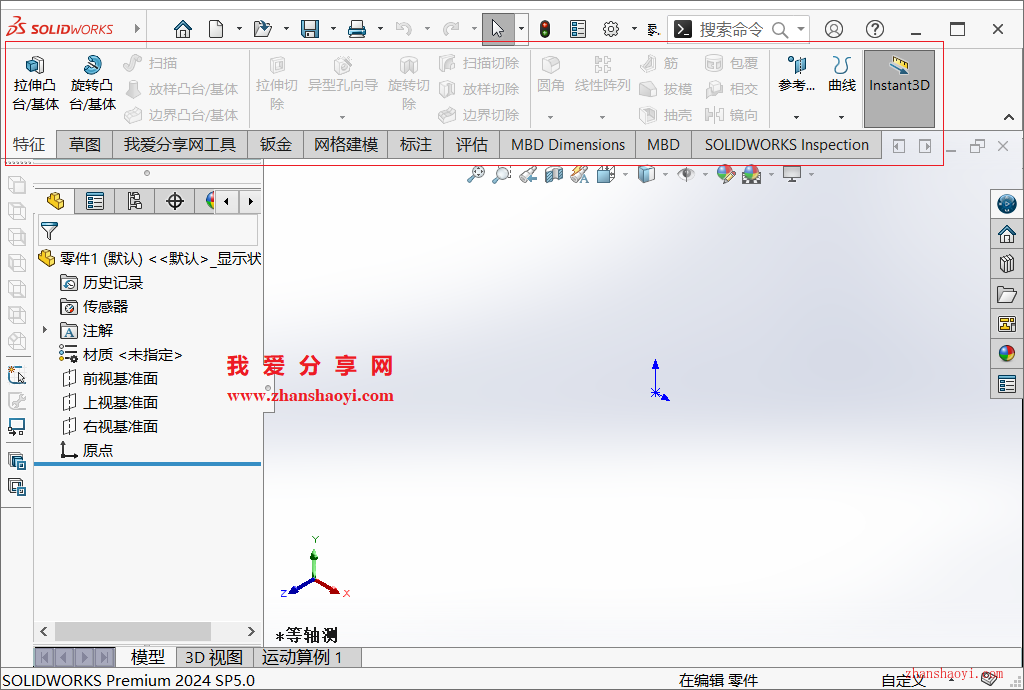Image resolution: width=1024 pixels, height=690 pixels.
Task: Click the Section View icon
Action: pyautogui.click(x=554, y=174)
